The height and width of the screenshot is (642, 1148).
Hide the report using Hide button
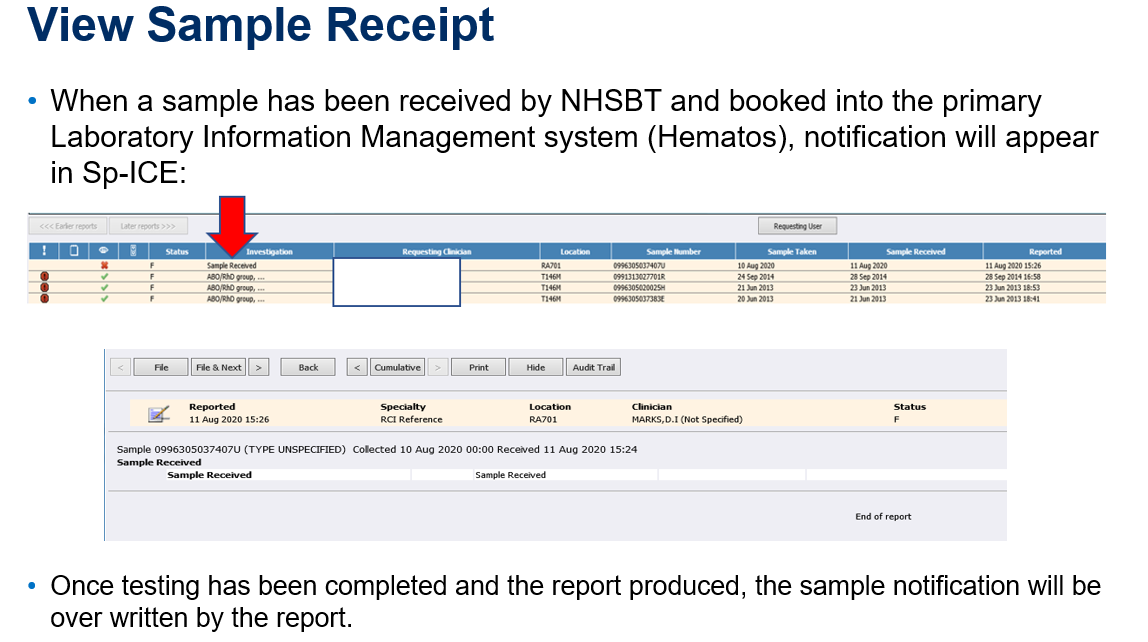536,367
